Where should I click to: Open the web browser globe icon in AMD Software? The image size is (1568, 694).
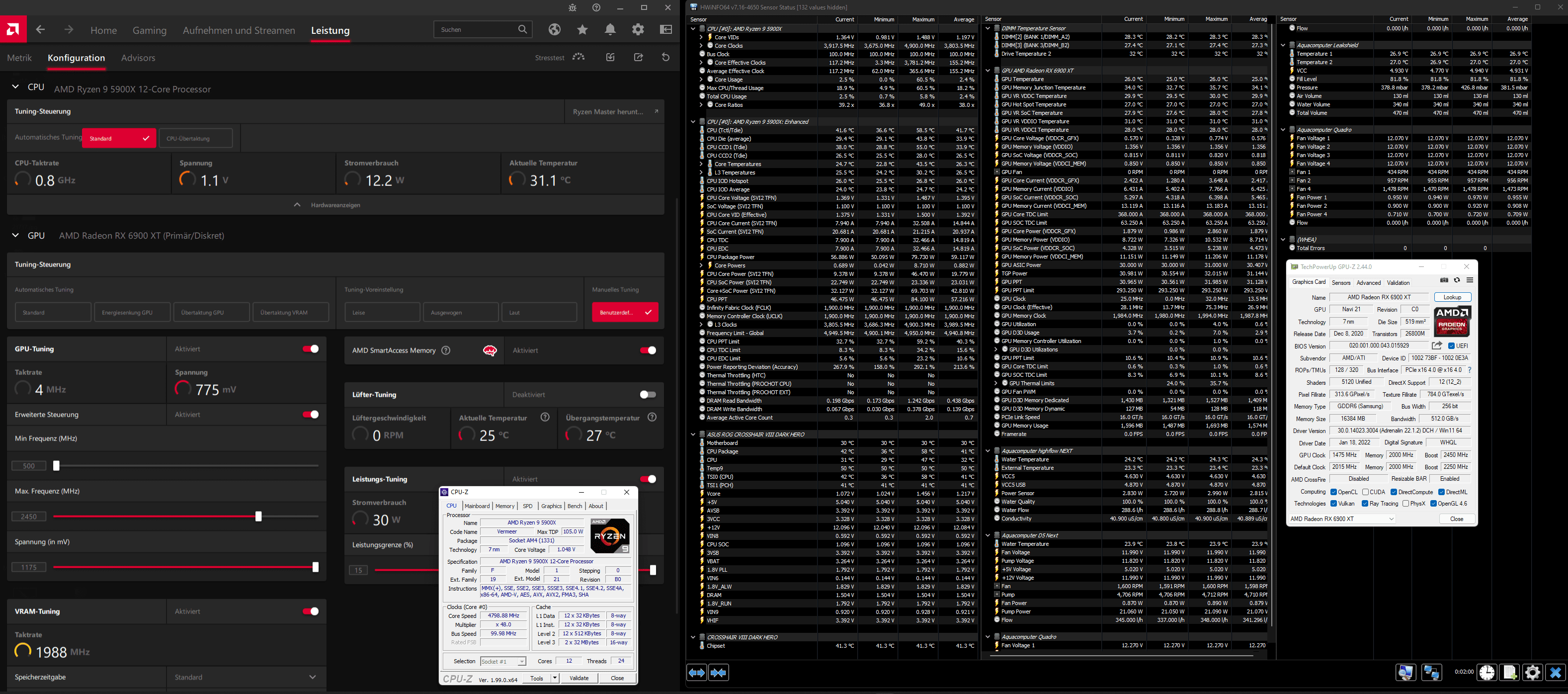coord(554,29)
